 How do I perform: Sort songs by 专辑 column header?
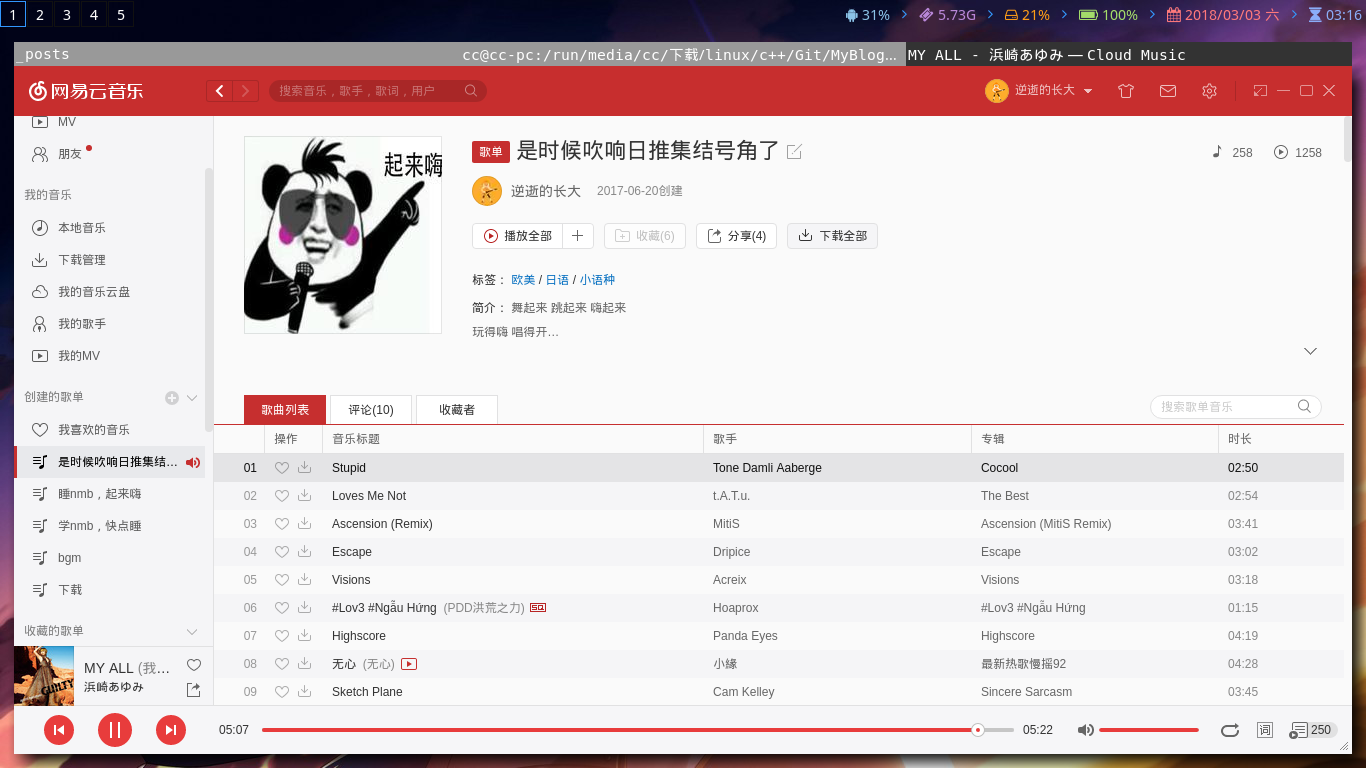coord(1094,439)
